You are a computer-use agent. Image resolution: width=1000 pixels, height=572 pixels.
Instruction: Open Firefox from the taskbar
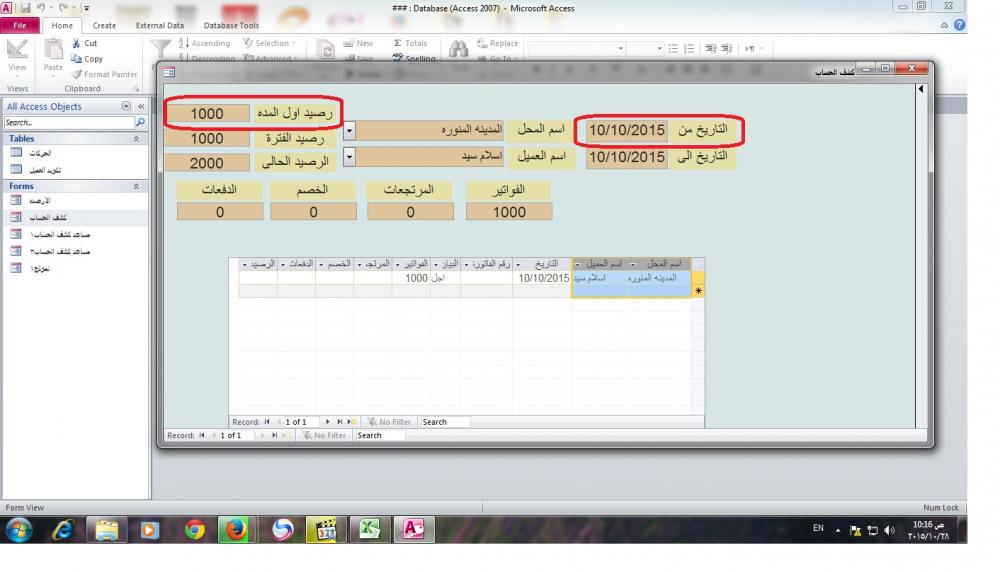pos(237,529)
